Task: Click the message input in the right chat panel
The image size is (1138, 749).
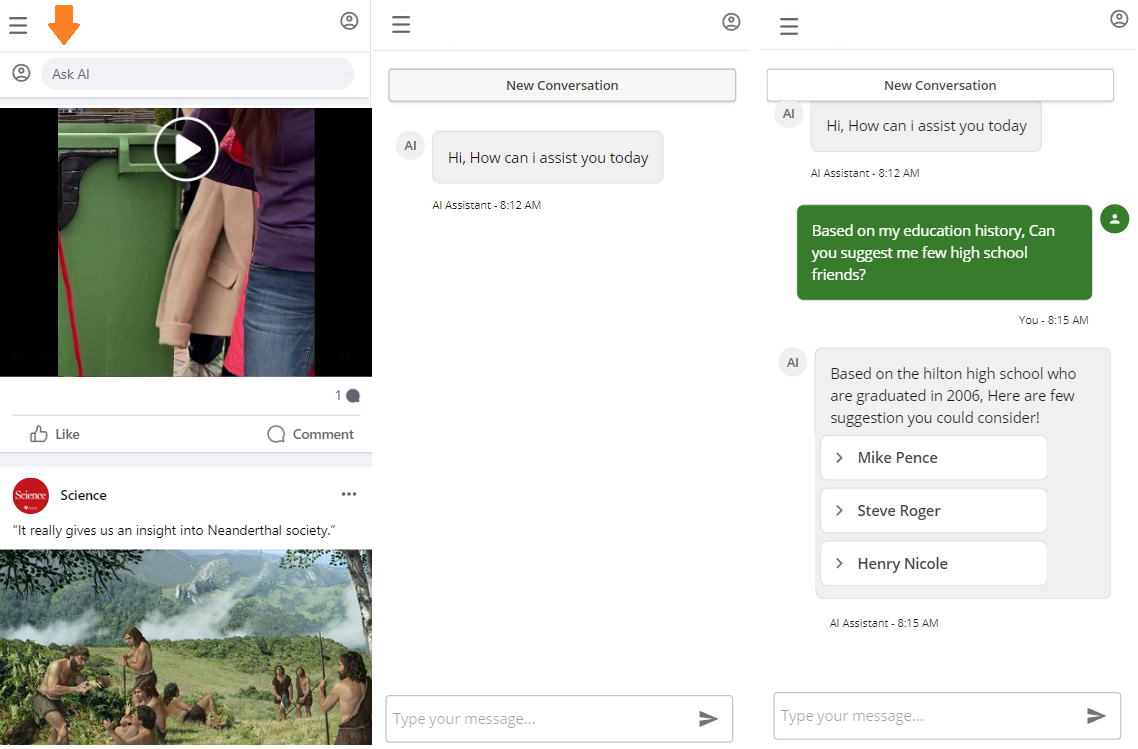Action: [925, 716]
